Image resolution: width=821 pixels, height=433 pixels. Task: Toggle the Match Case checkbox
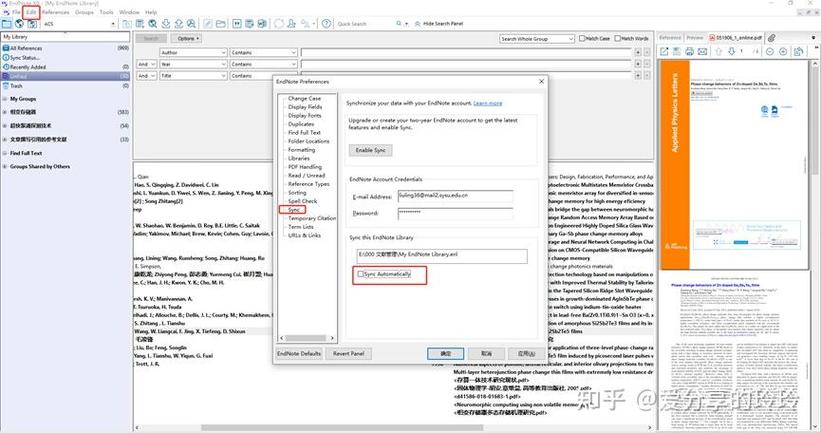tap(582, 39)
